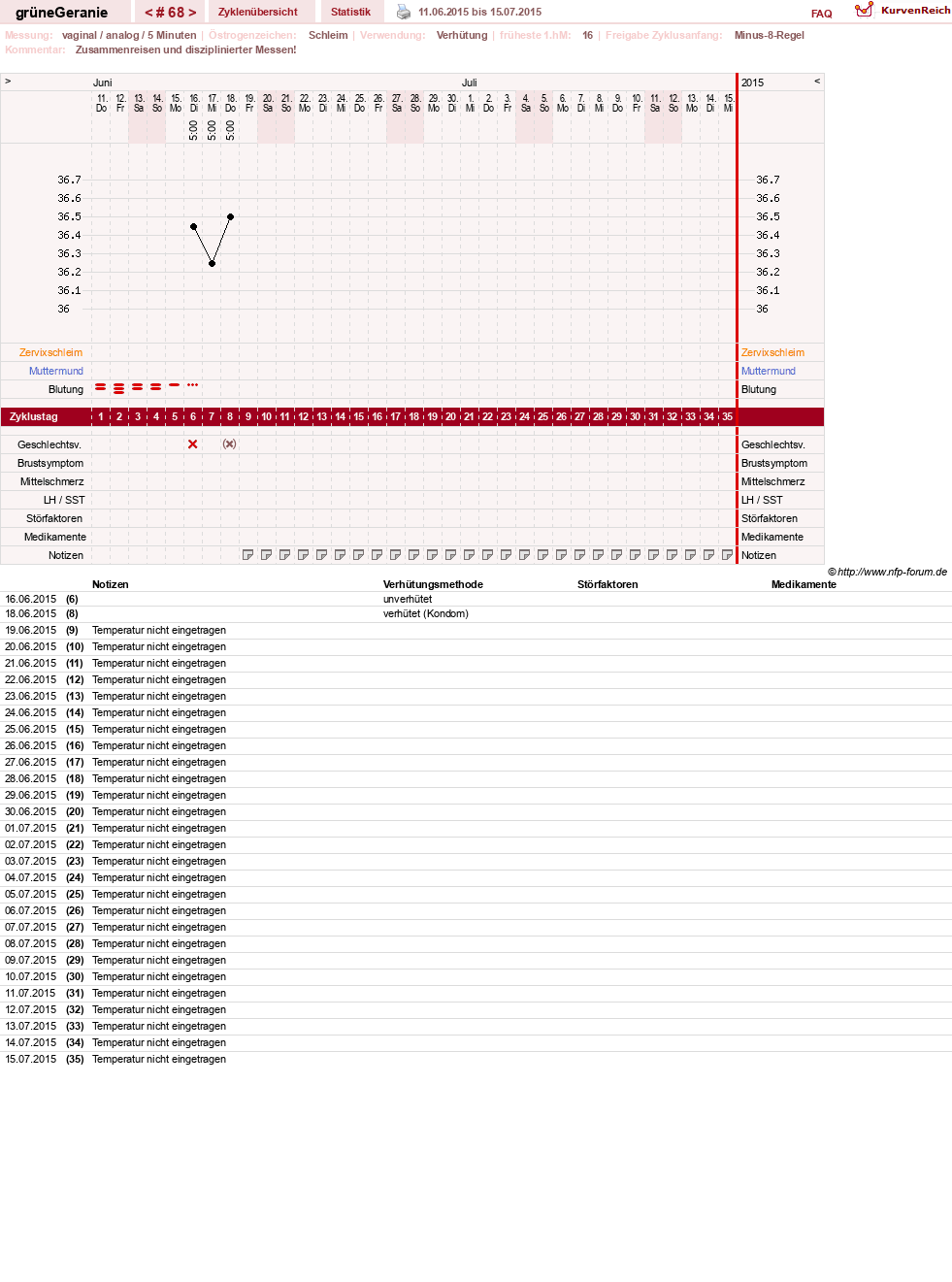
Task: Click the right-side Geschlechtsv. label
Action: coord(773,444)
